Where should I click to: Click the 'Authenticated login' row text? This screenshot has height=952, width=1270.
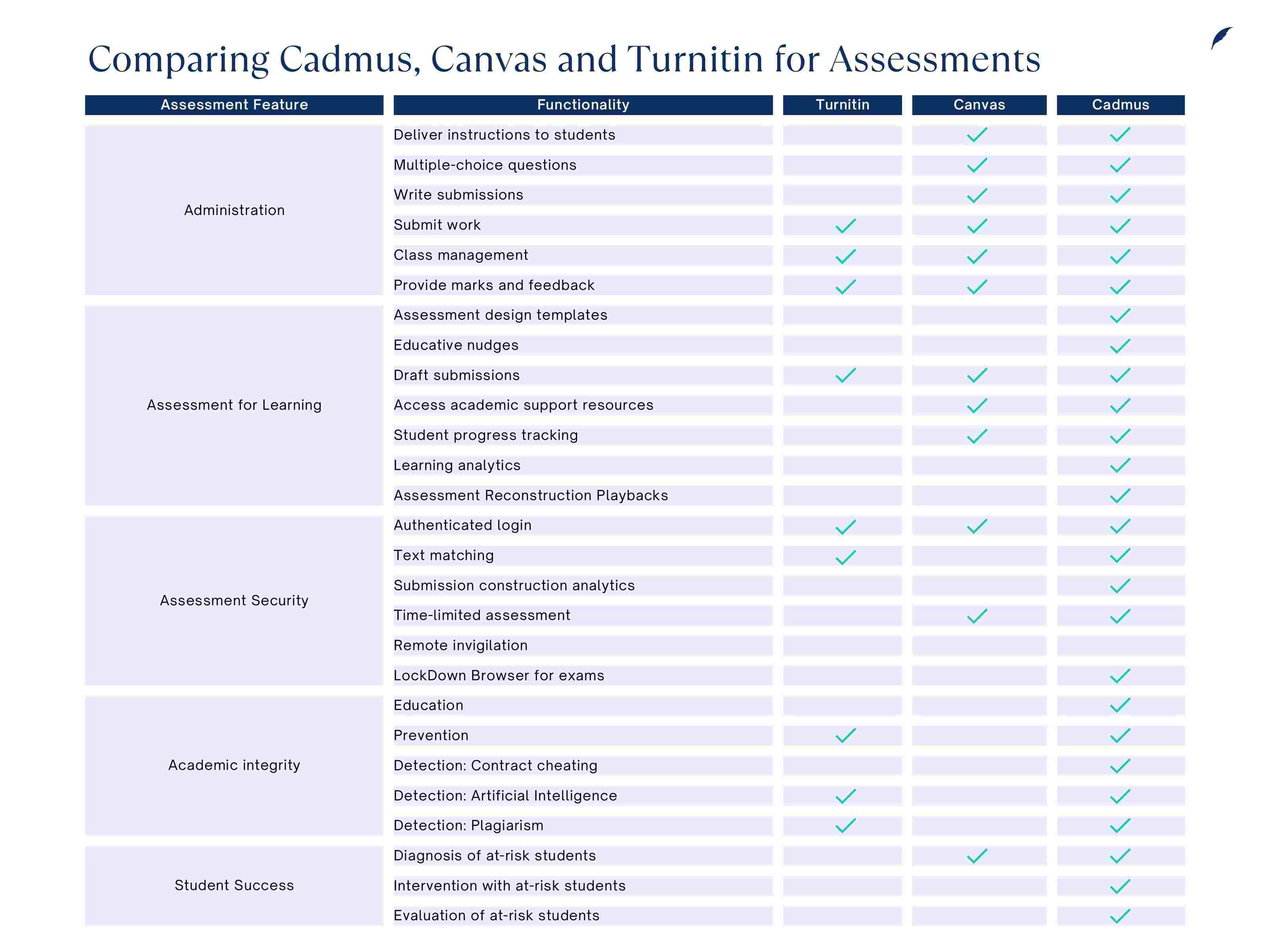(462, 526)
